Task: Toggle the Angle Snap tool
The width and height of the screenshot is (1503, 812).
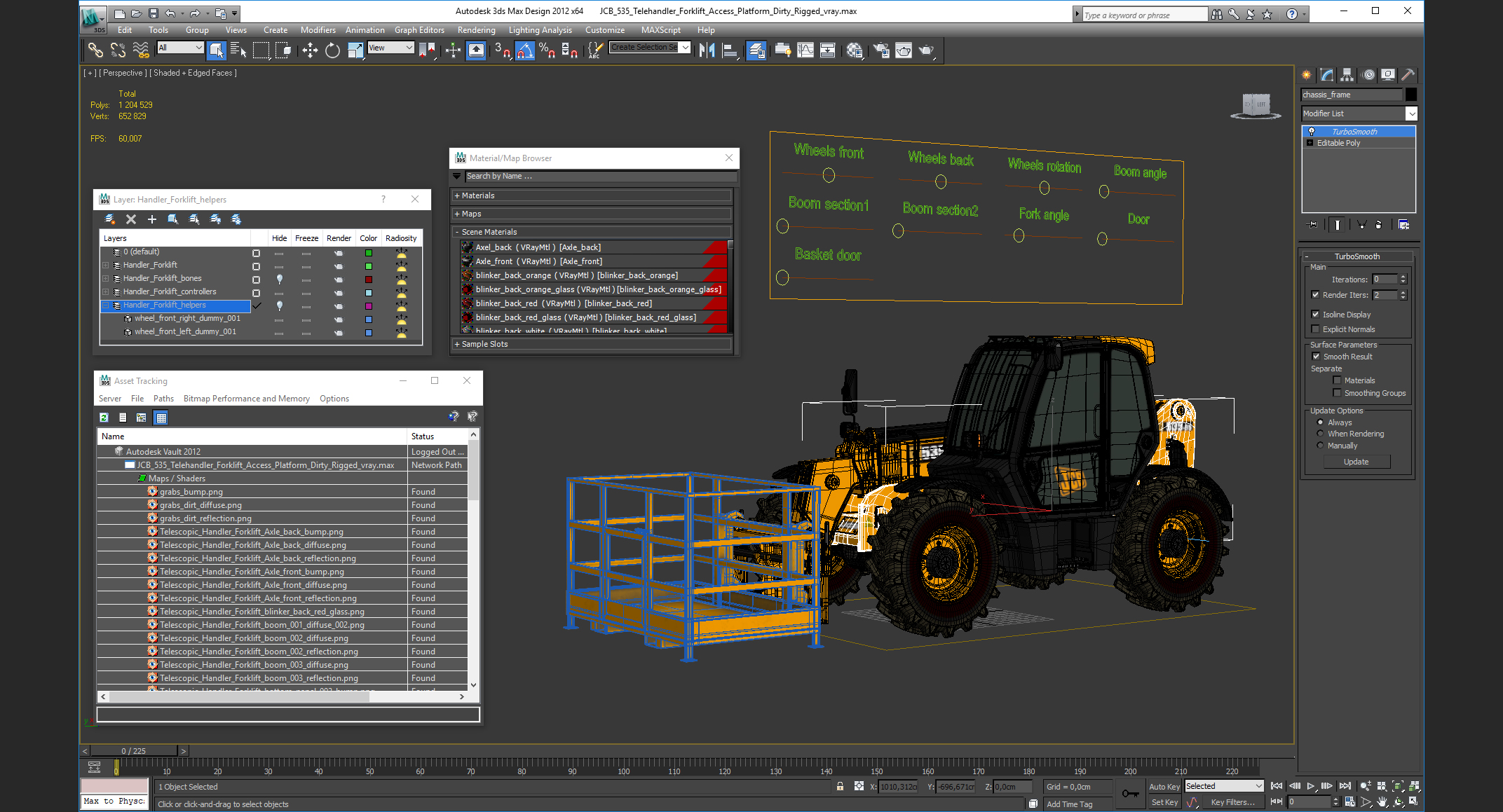Action: tap(525, 50)
